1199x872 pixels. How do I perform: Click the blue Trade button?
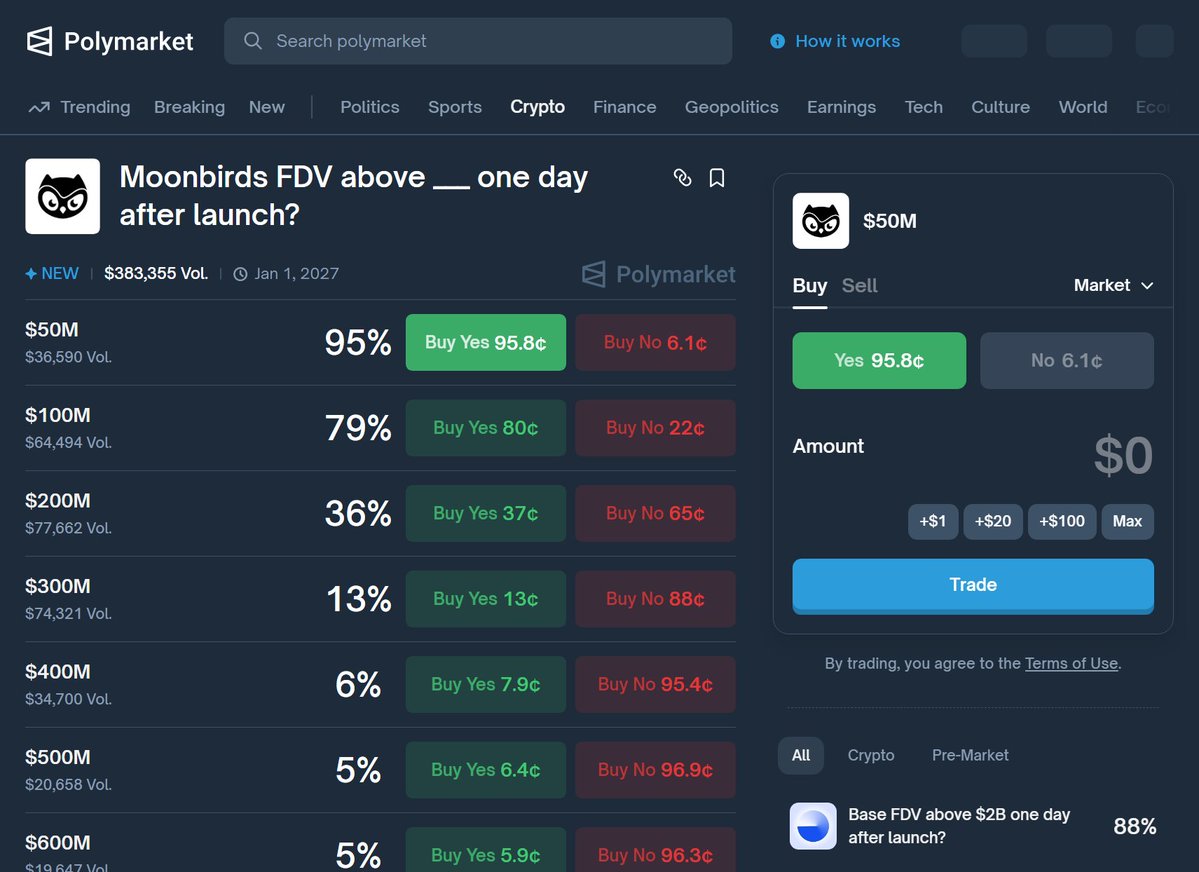point(973,586)
